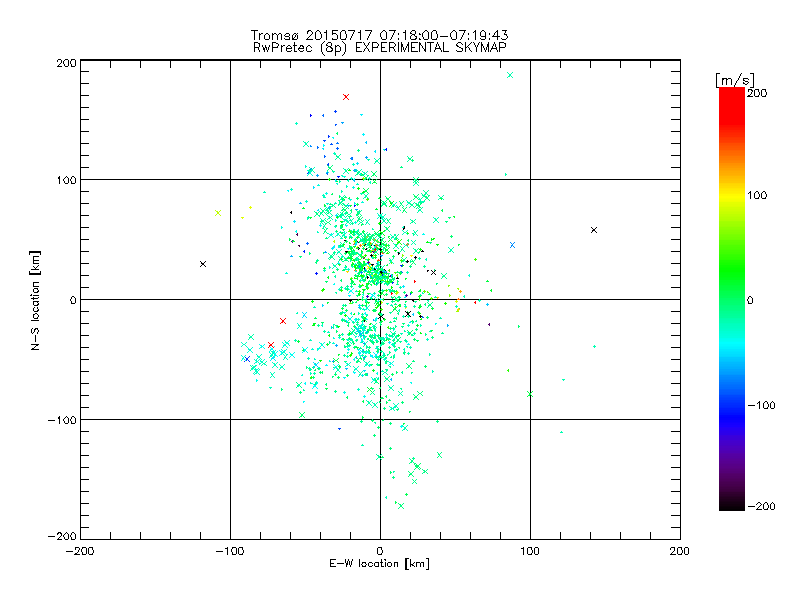800x600 pixels.
Task: Select the red X marker at the top of the map
Action: click(346, 97)
